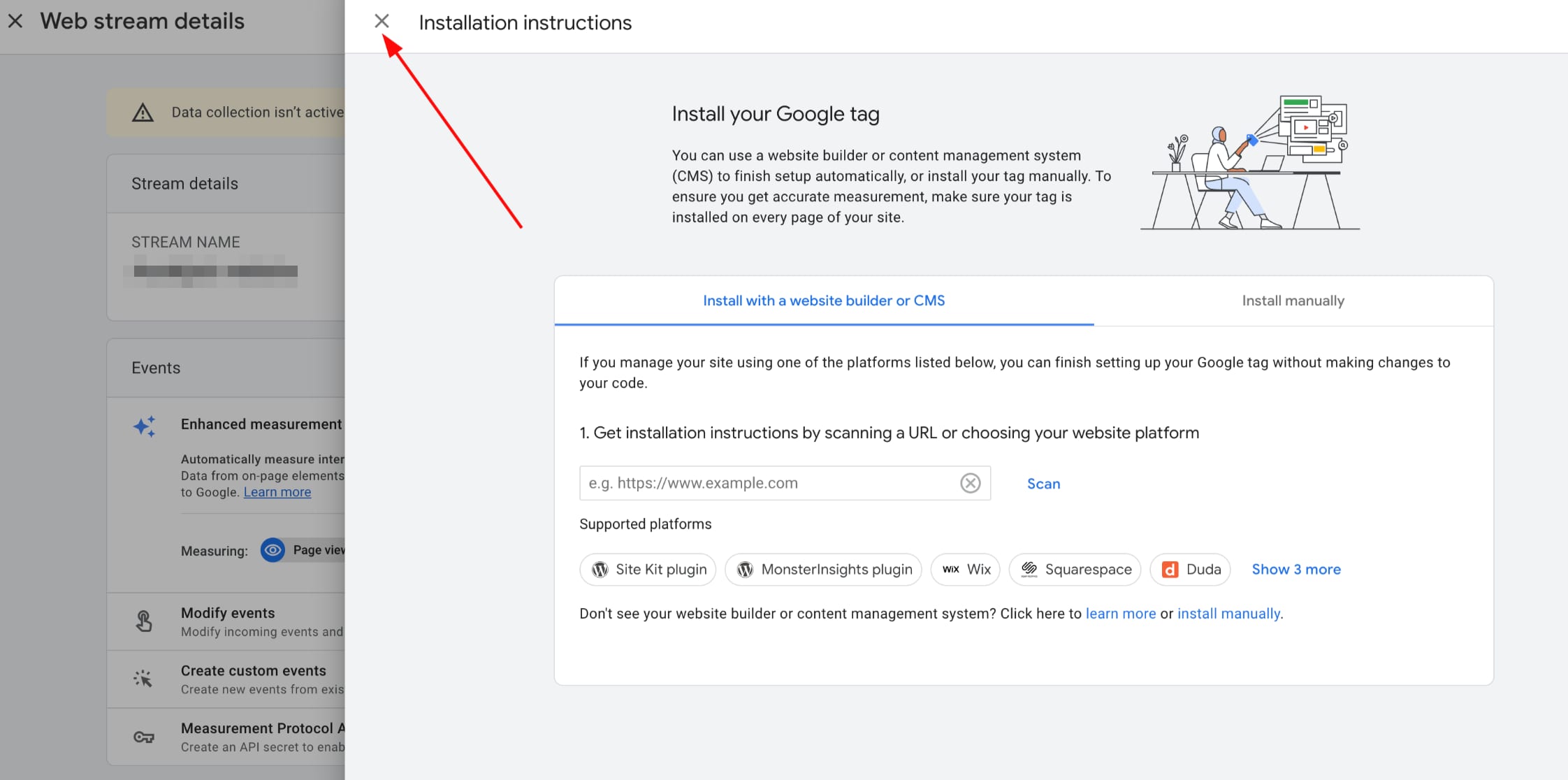Click the eye icon on the Page views badge
This screenshot has width=1568, height=780.
click(273, 550)
